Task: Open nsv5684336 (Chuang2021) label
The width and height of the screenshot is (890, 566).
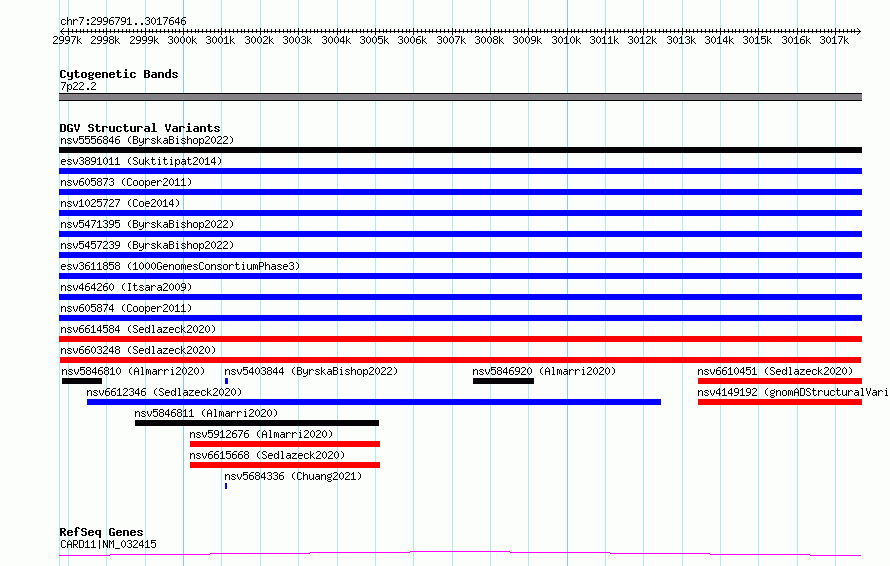Action: click(x=293, y=476)
